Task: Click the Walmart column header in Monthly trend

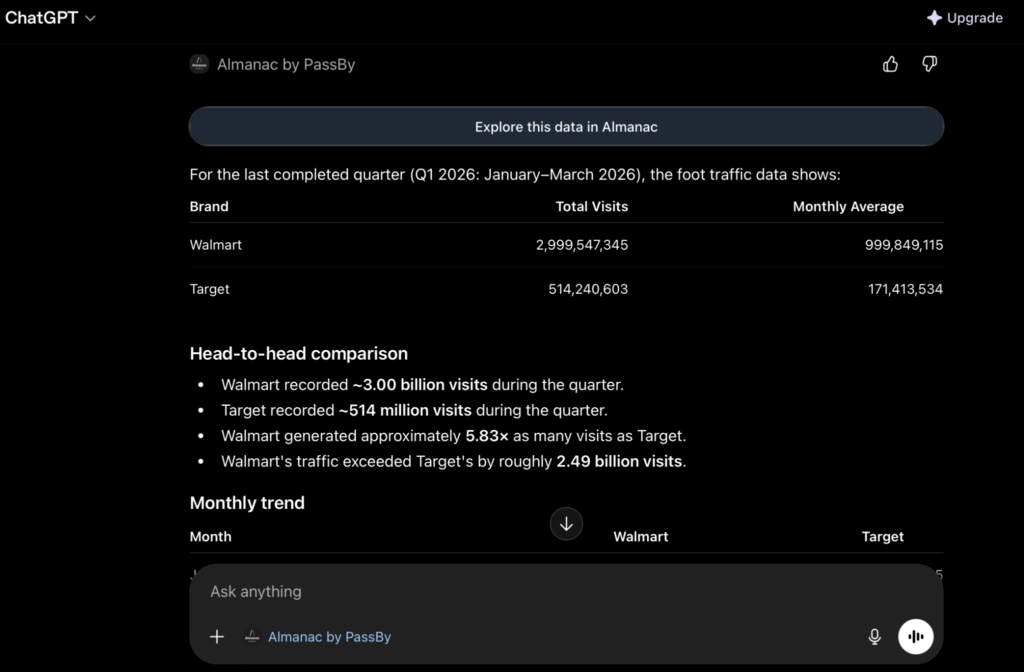Action: [641, 537]
